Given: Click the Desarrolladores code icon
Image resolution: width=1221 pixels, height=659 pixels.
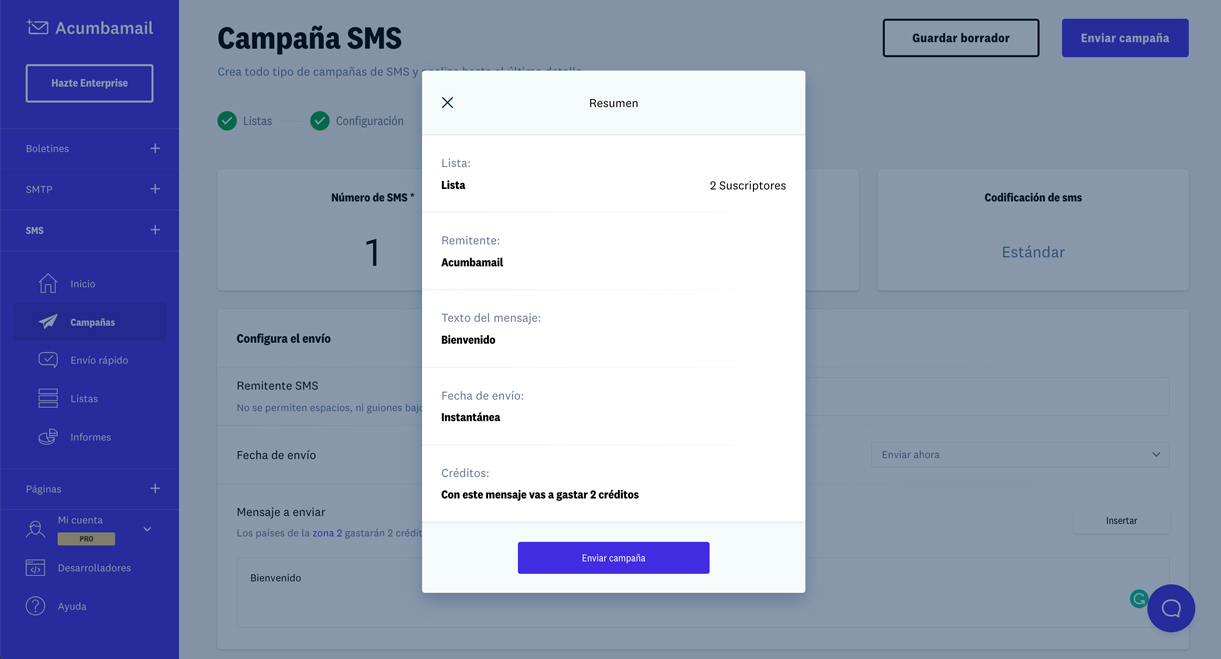Looking at the screenshot, I should click(x=36, y=568).
